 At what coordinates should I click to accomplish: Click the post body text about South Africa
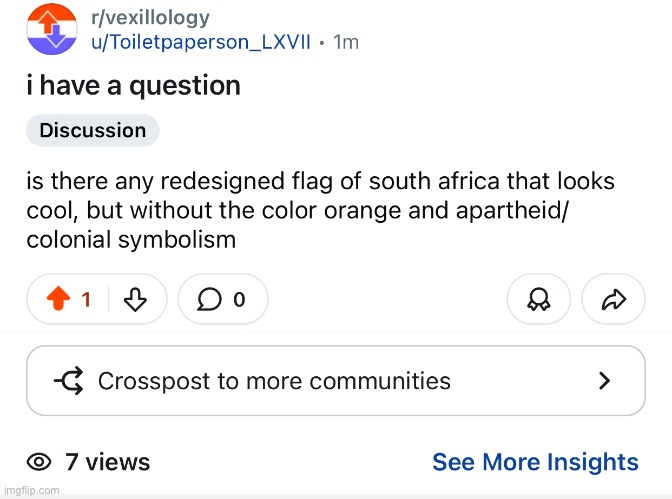(x=320, y=211)
